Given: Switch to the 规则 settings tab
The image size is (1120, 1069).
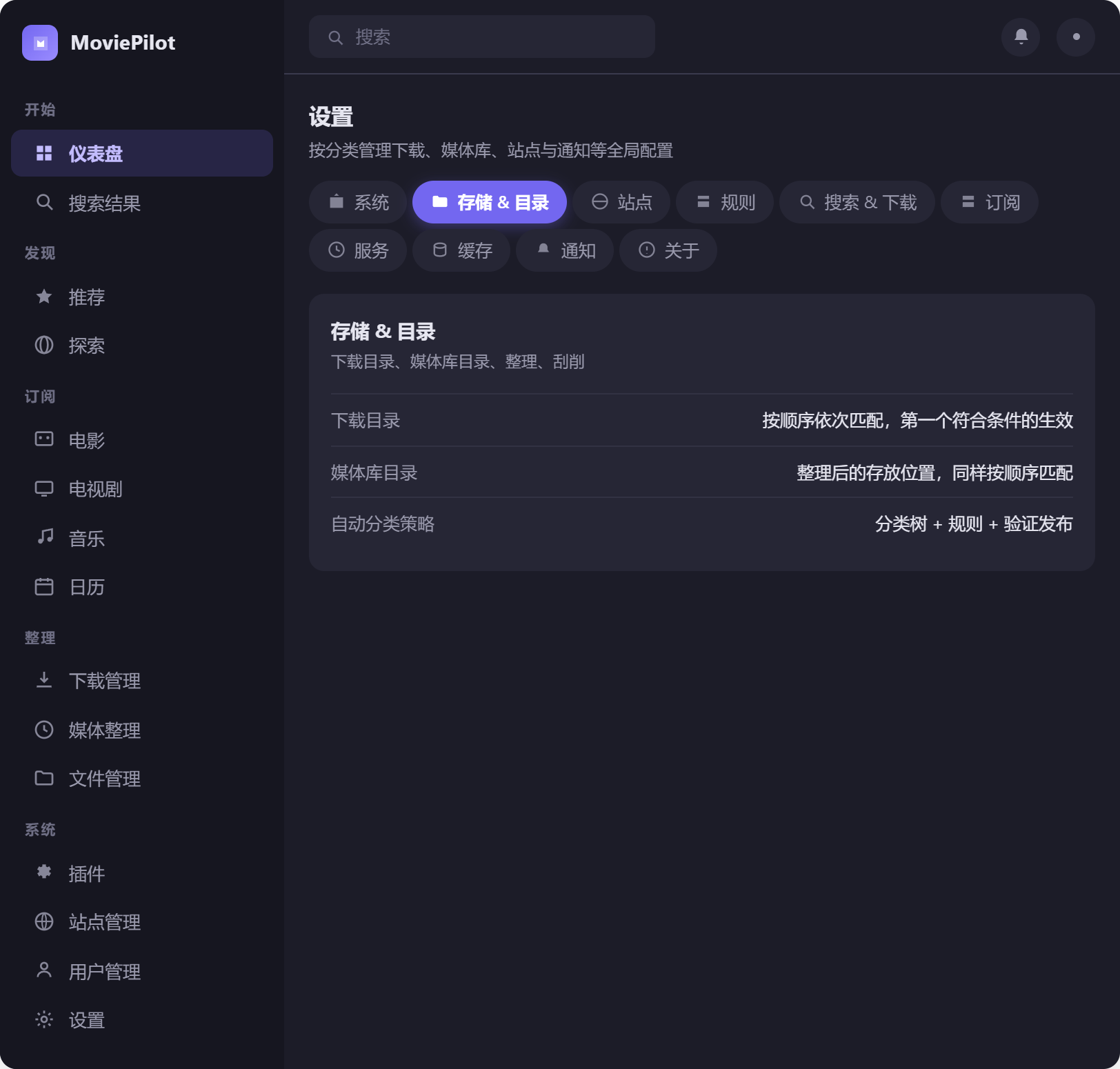Looking at the screenshot, I should (725, 202).
